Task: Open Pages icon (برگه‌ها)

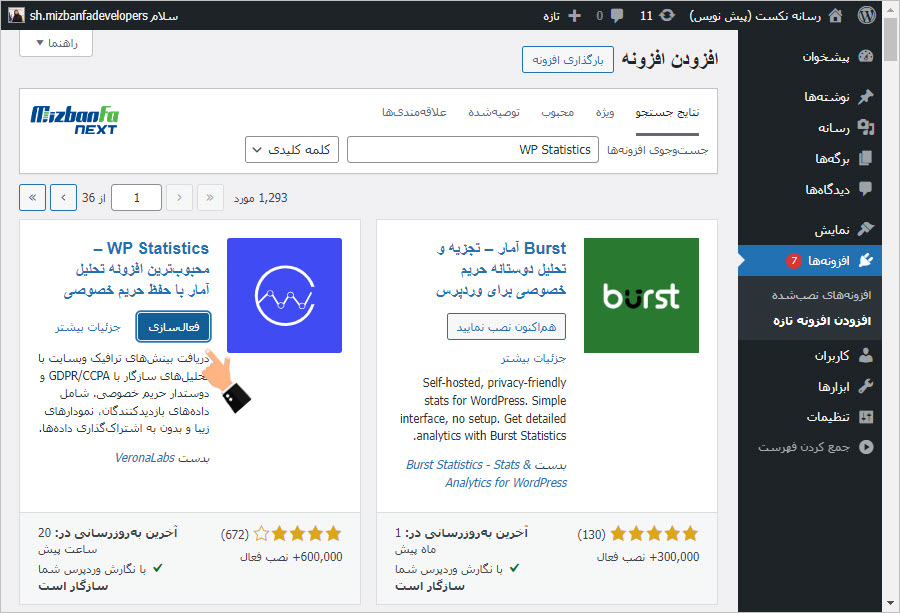Action: tap(866, 158)
